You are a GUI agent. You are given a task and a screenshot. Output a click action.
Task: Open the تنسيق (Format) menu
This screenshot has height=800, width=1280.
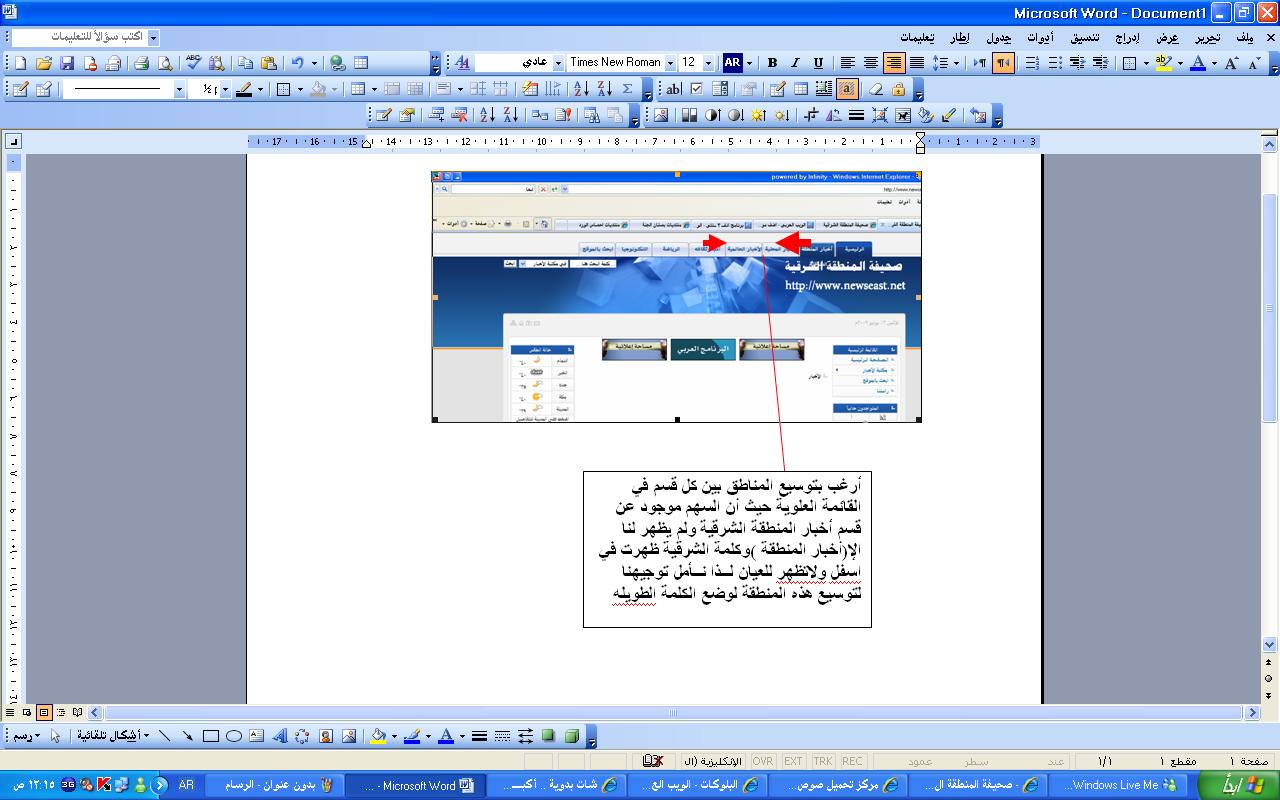tap(1083, 37)
